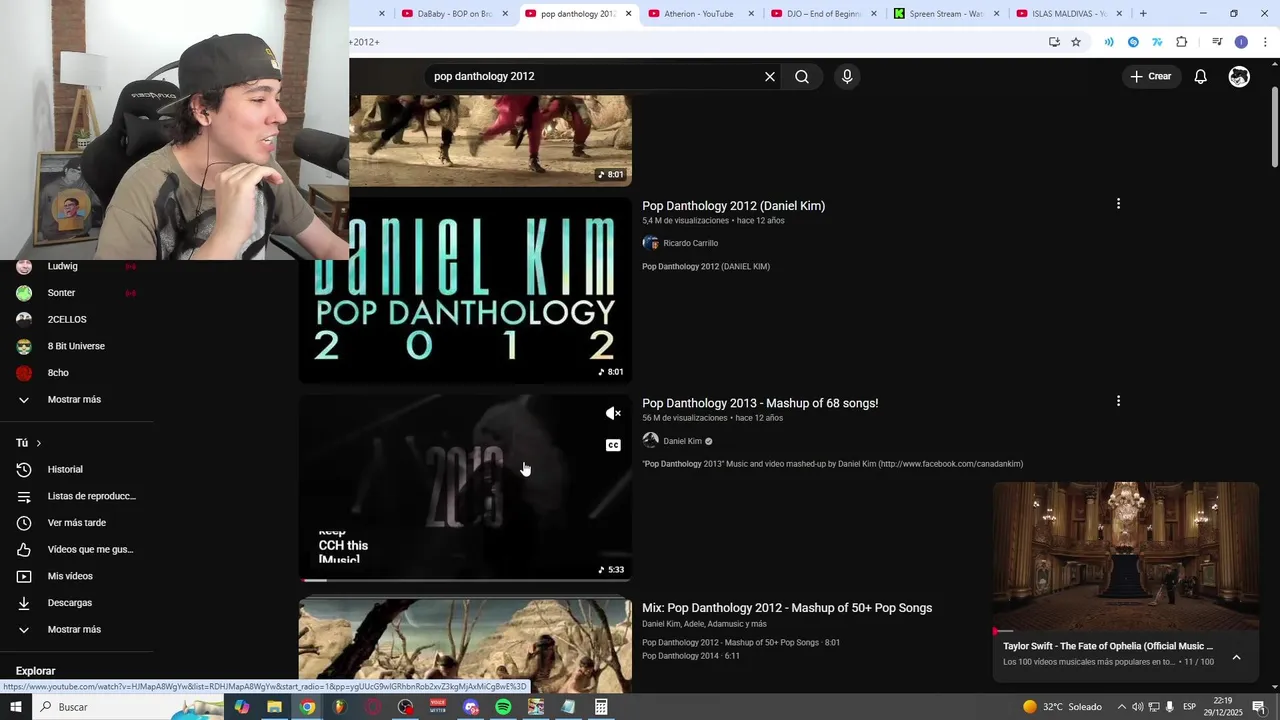This screenshot has height=720, width=1280.
Task: Open Mix: Pop Danthology 2012 playlist title
Action: (787, 608)
